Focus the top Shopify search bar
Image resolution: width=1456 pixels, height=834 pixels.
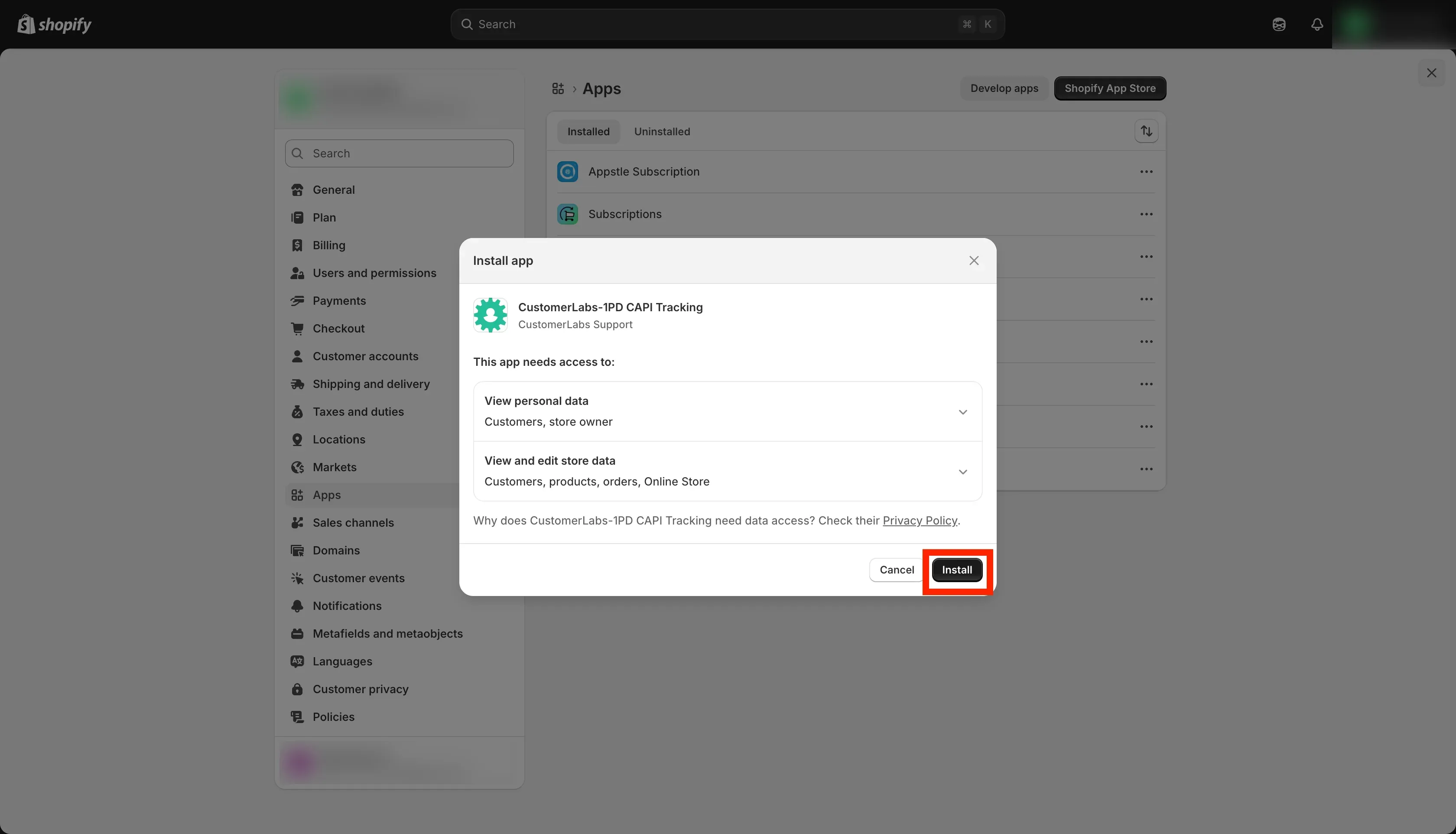(x=727, y=24)
